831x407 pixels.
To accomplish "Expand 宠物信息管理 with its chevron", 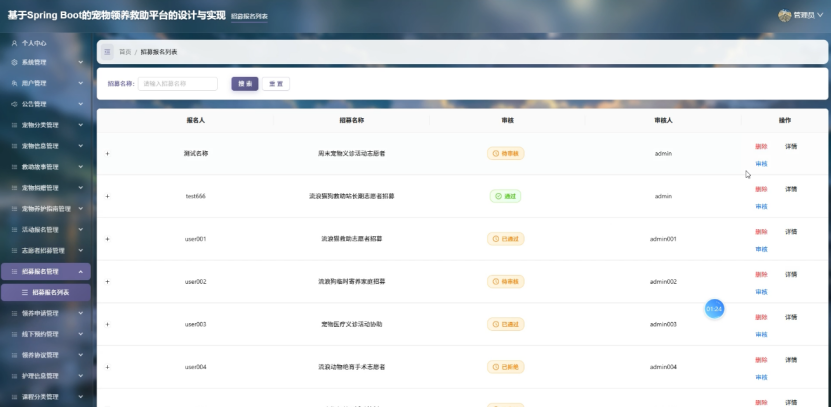I will click(81, 146).
